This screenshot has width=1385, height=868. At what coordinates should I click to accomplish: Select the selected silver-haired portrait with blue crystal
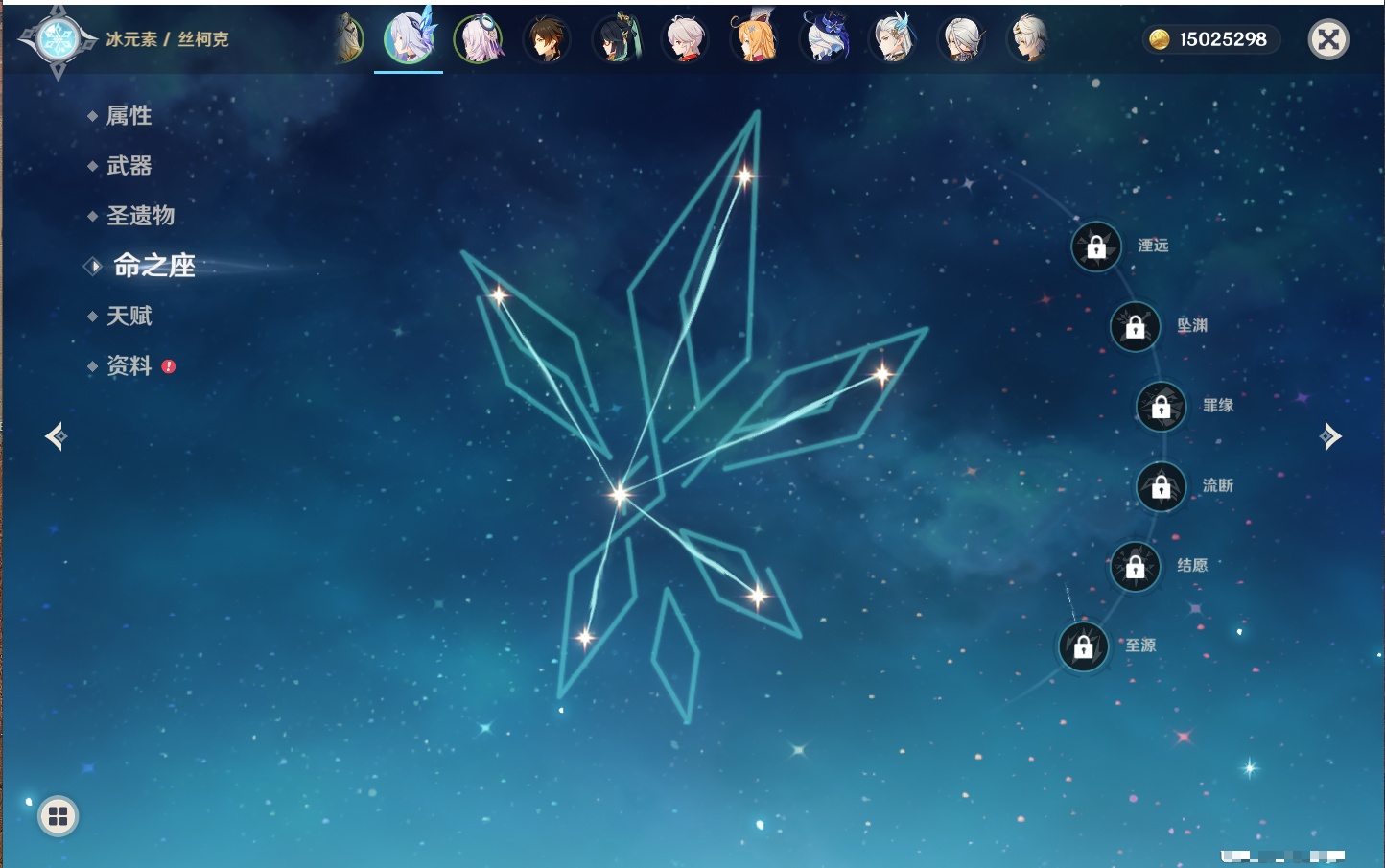[410, 38]
